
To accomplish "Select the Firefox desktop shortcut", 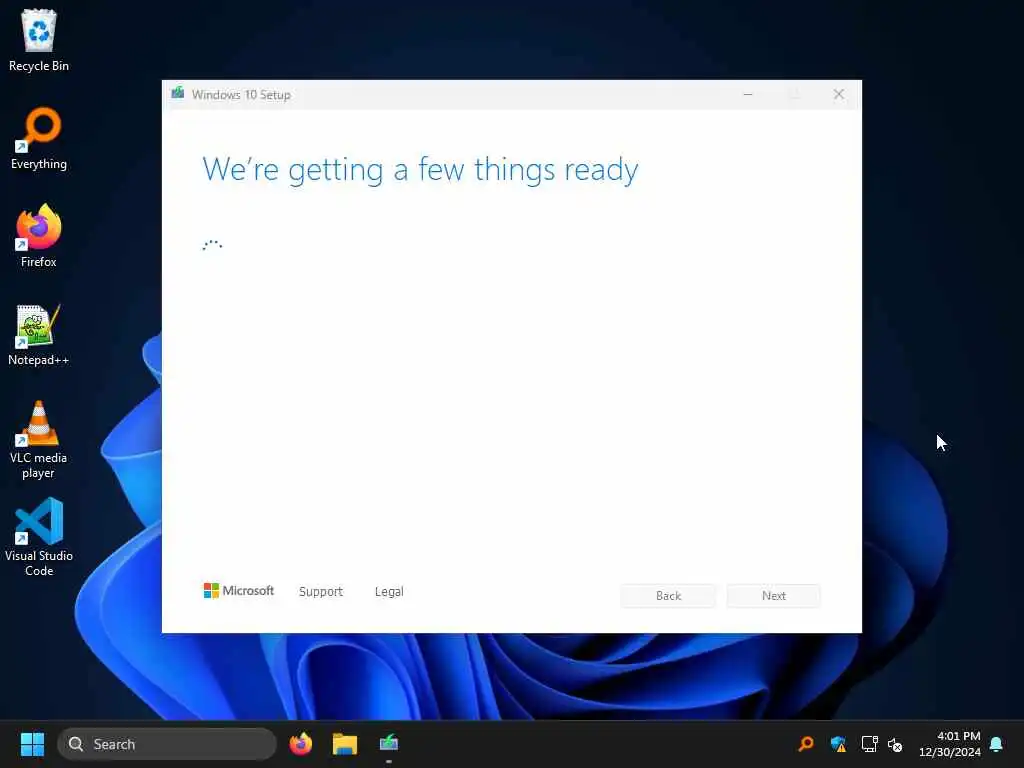I will tap(39, 236).
